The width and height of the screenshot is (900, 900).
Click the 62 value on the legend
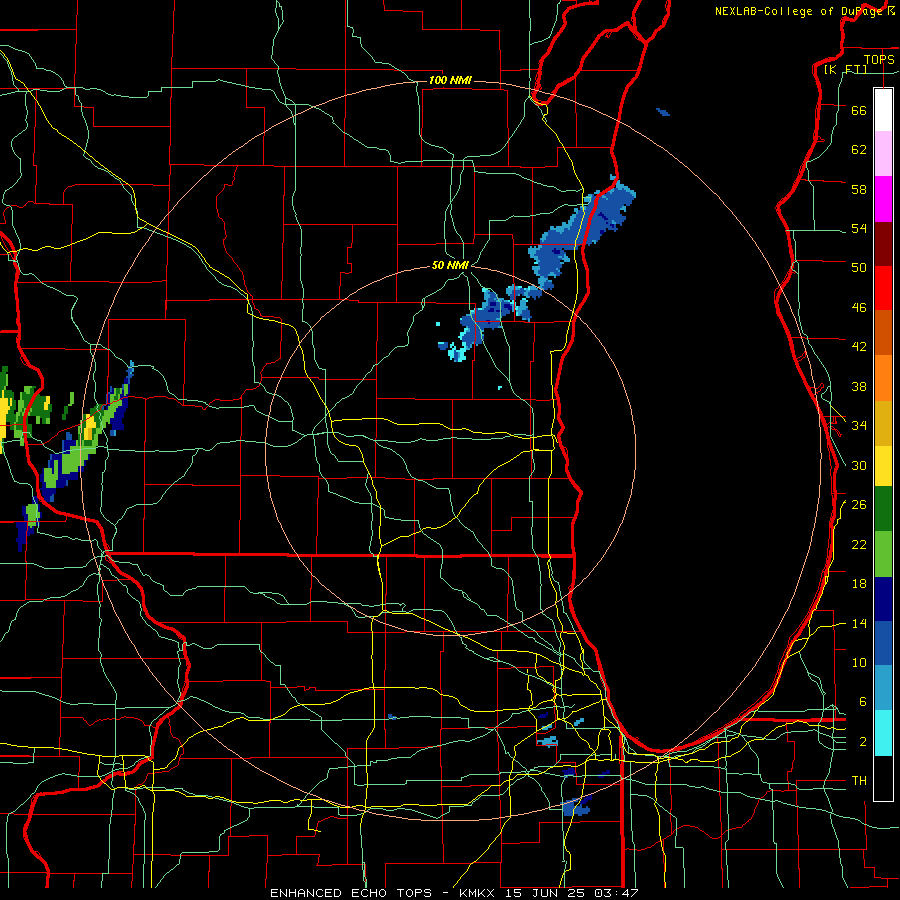[x=859, y=150]
